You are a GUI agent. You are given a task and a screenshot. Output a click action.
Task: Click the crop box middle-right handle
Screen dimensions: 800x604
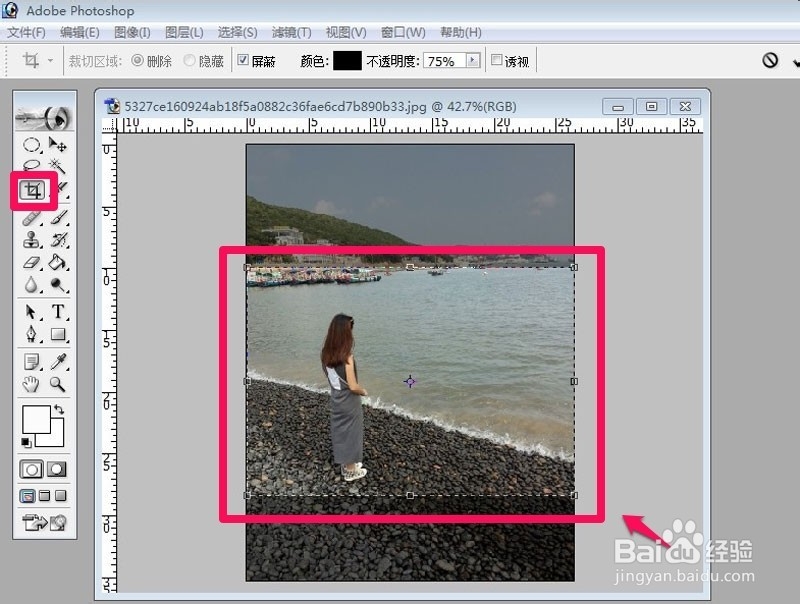pos(574,381)
